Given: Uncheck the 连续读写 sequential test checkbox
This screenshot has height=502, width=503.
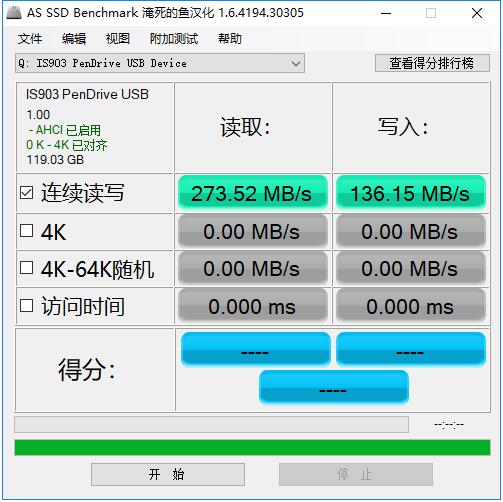Looking at the screenshot, I should pos(26,193).
